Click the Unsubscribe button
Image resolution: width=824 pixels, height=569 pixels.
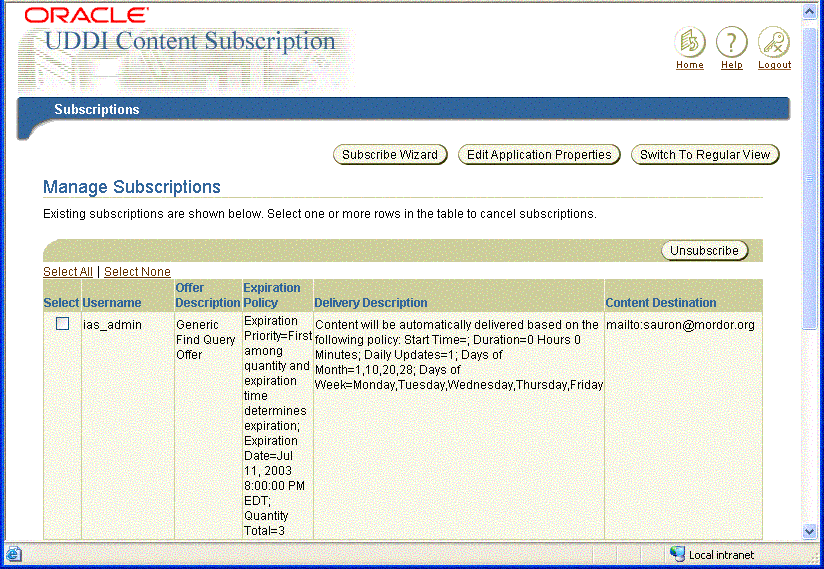coord(704,251)
